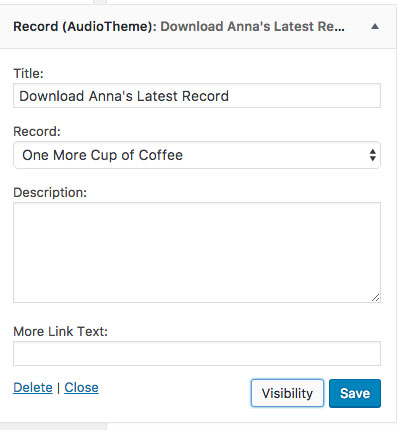The height and width of the screenshot is (430, 403).
Task: Click the up-down arrows on the Record select
Action: [x=372, y=155]
